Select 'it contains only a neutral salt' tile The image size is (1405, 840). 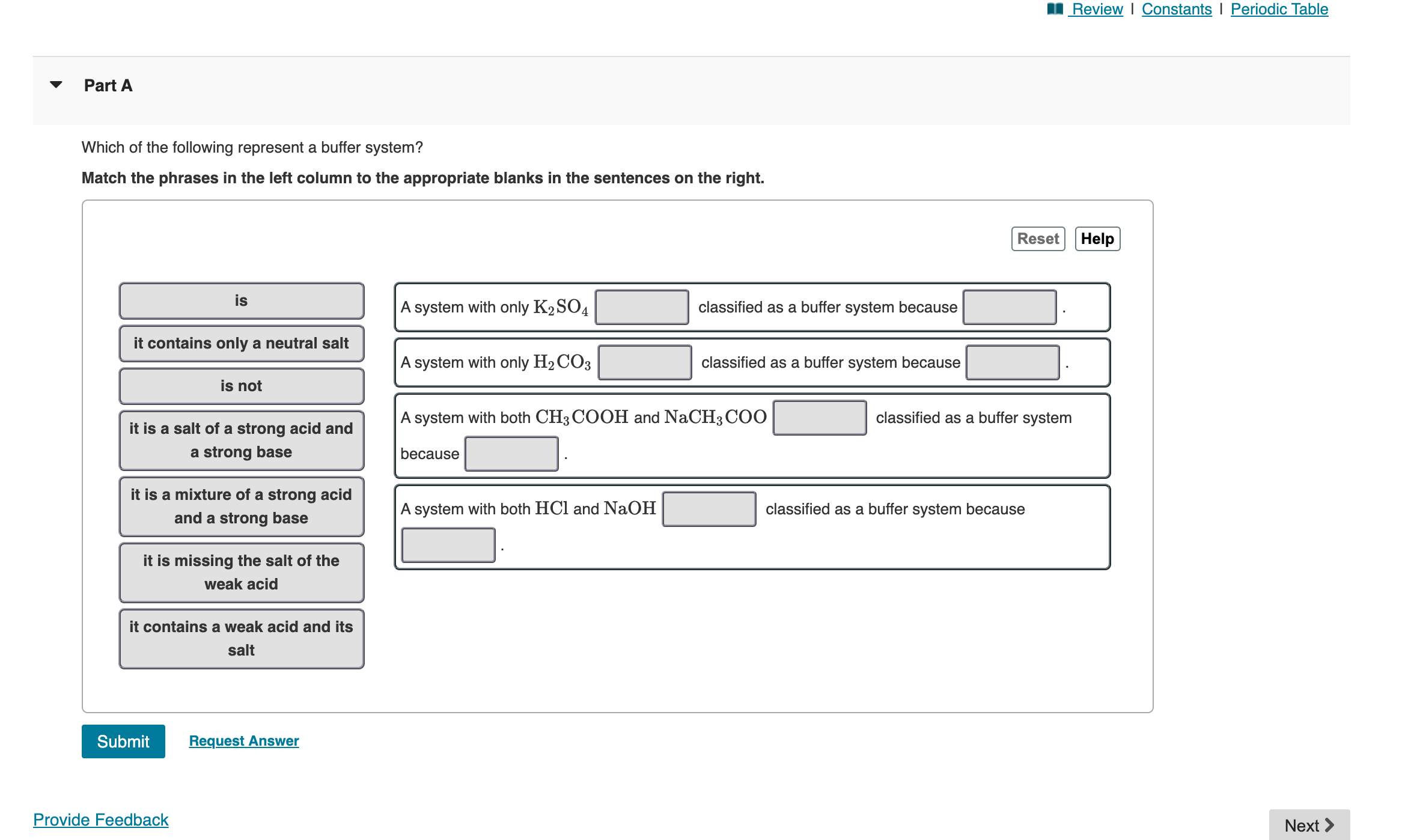241,343
